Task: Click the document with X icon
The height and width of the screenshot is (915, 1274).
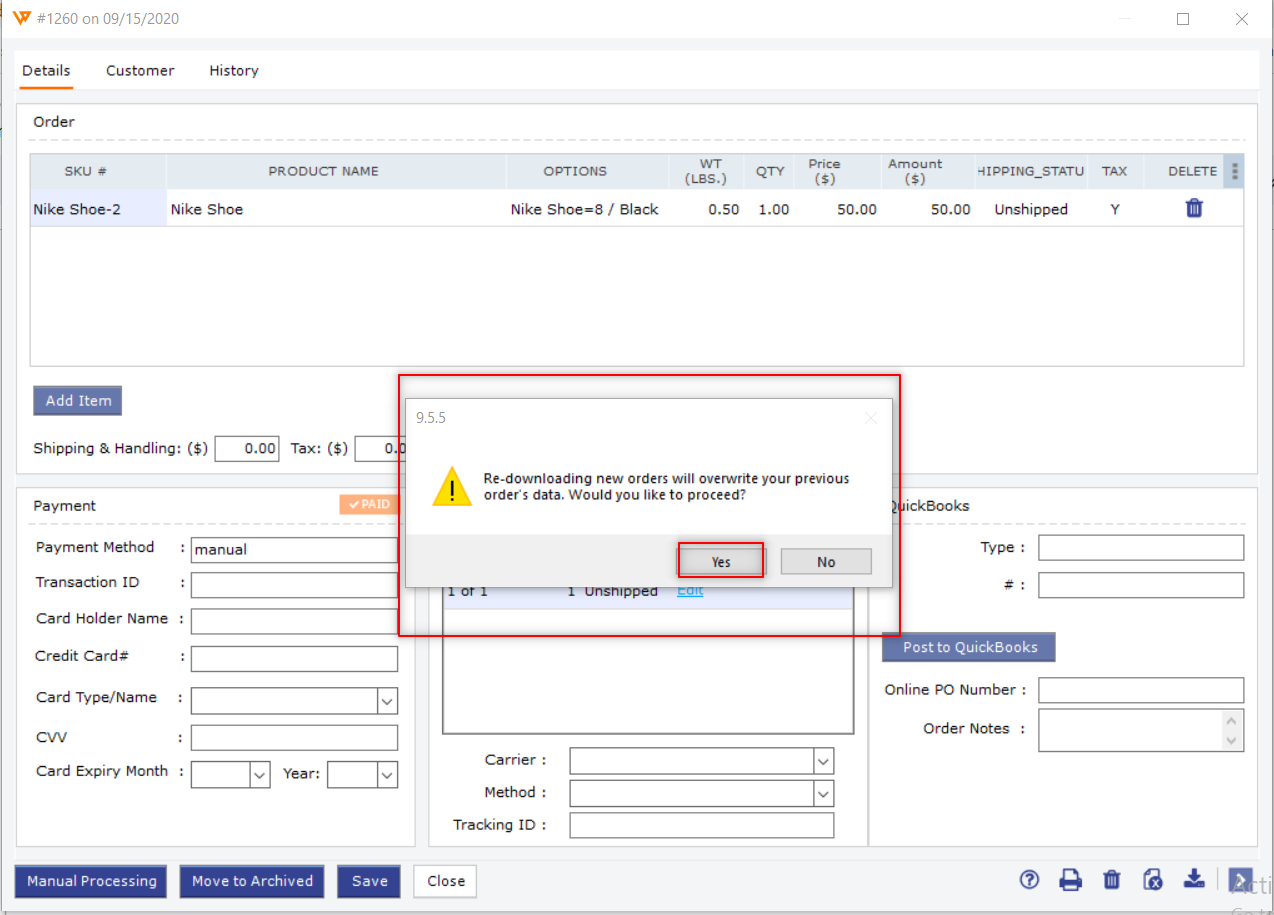Action: [1153, 880]
